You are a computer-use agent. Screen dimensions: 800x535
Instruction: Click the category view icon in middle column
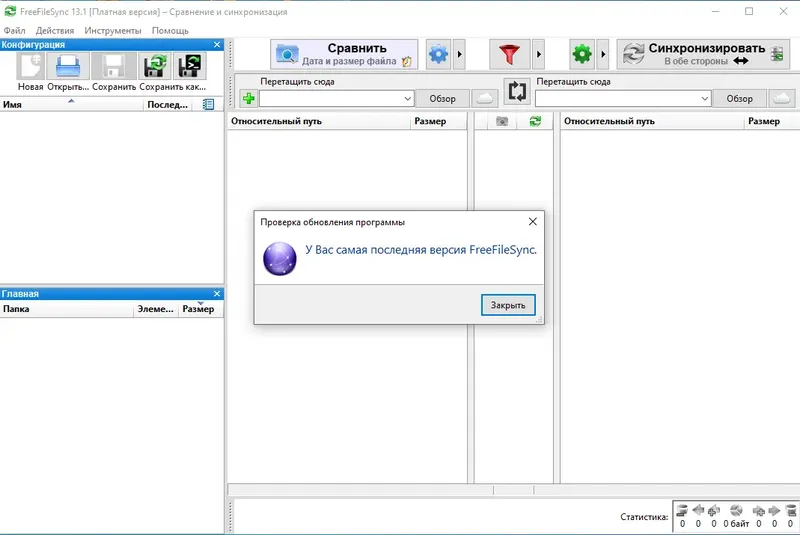(502, 121)
